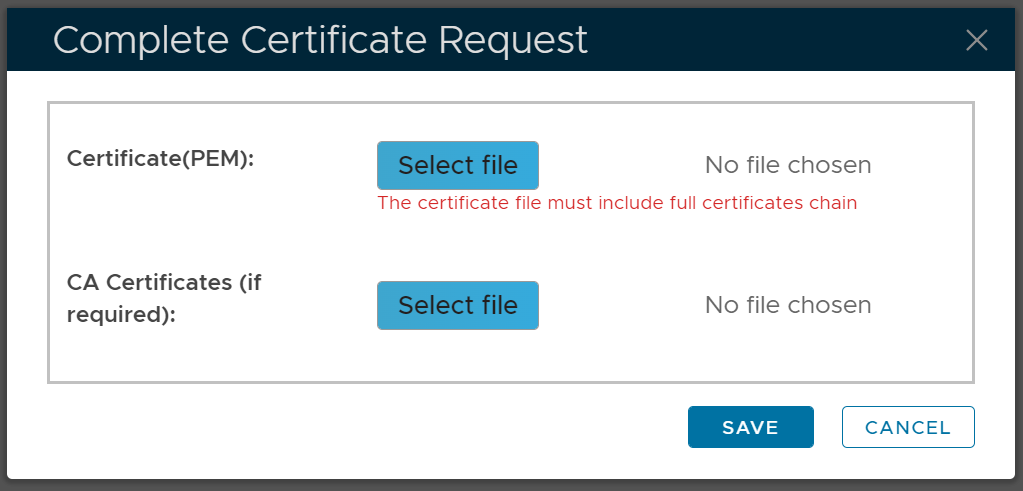Select file for Certificate(PEM)
Viewport: 1023px width, 491px height.
point(457,165)
